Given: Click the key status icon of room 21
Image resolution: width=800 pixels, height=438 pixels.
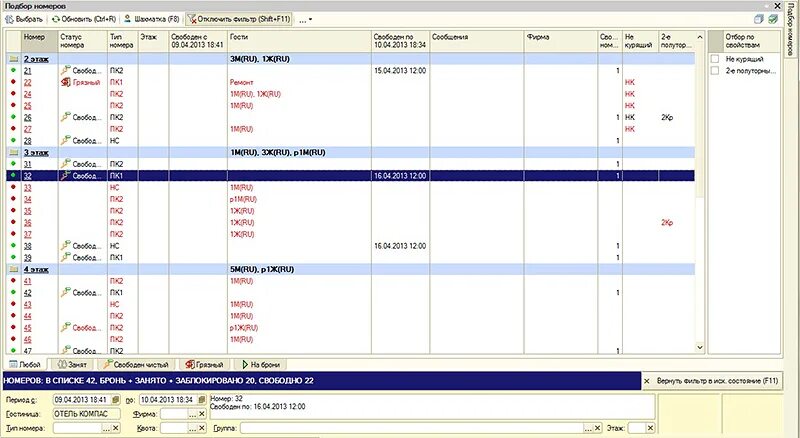Looking at the screenshot, I should 65,70.
